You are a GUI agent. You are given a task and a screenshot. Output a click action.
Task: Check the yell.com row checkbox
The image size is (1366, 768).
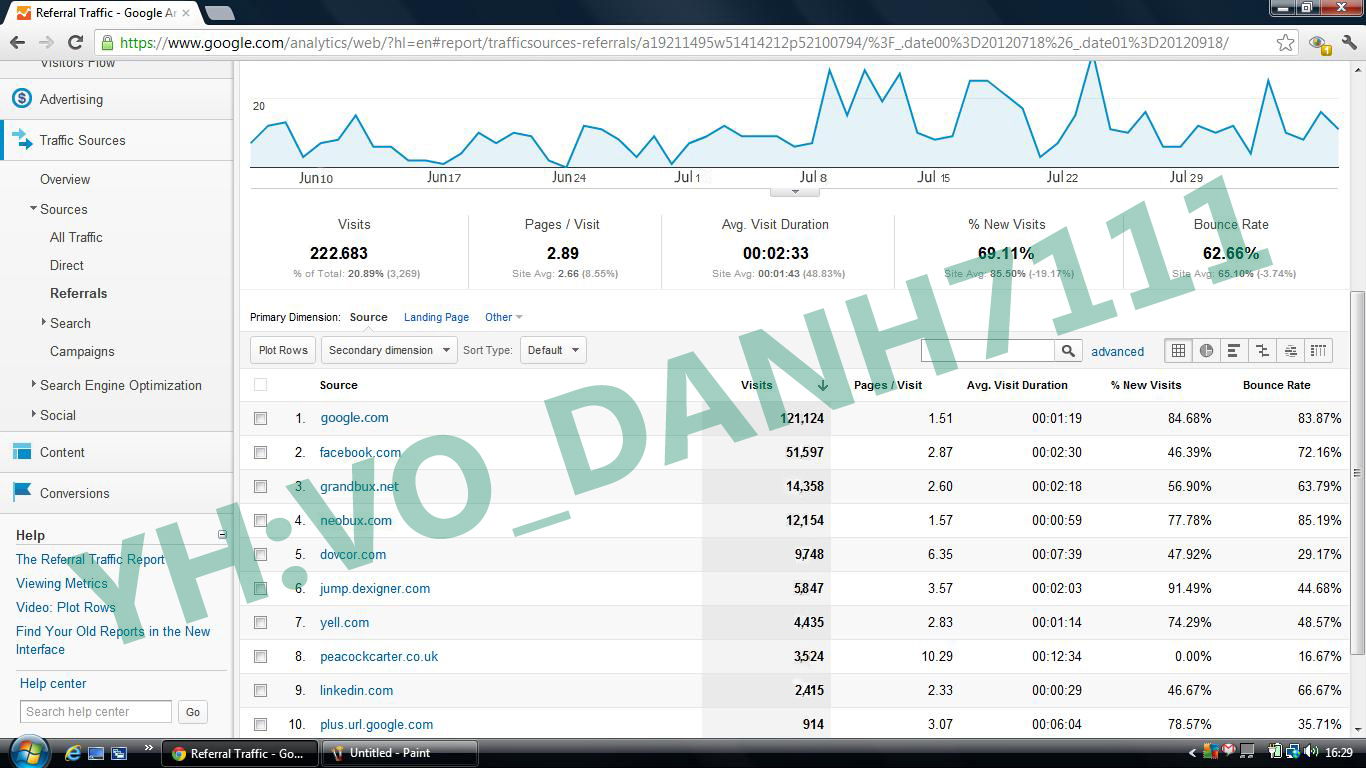[x=260, y=622]
